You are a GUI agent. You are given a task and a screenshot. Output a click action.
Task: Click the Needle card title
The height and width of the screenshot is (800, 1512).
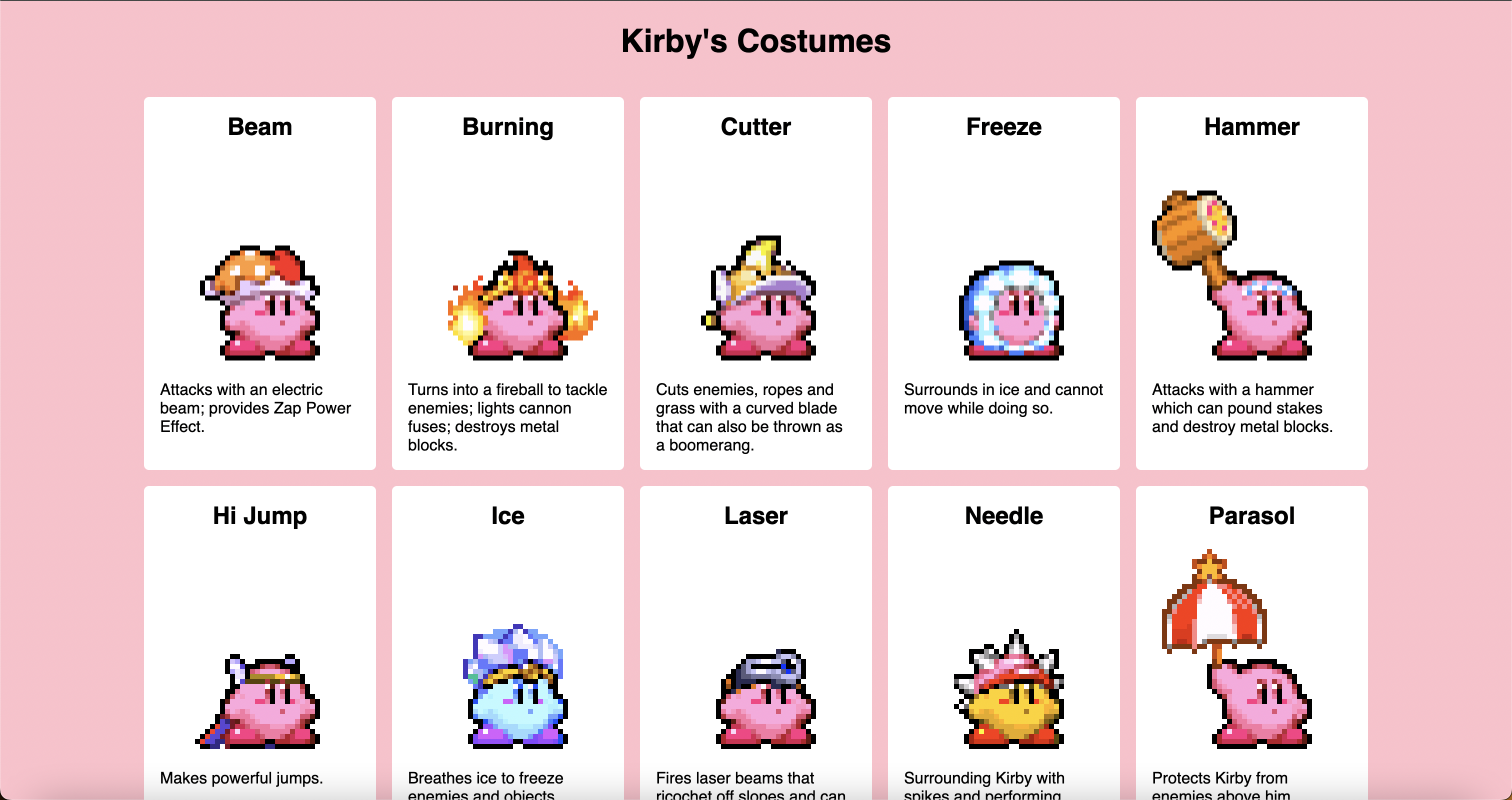1003,516
